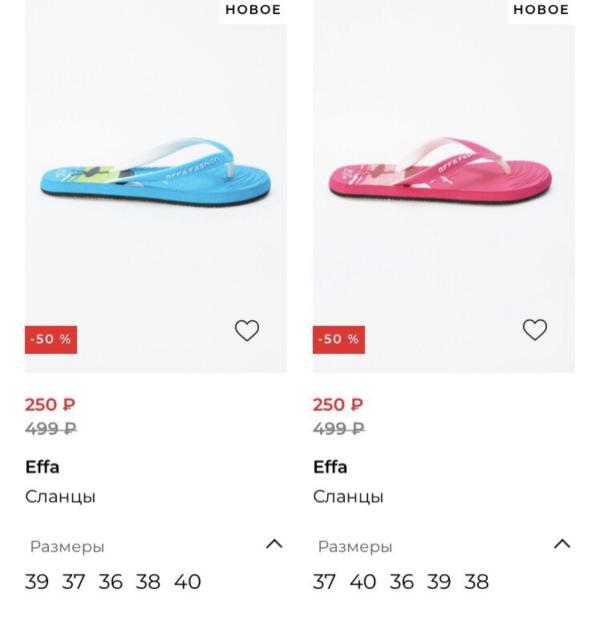Add pink flip-flops to favorites with heart
600x620 pixels.
[535, 330]
